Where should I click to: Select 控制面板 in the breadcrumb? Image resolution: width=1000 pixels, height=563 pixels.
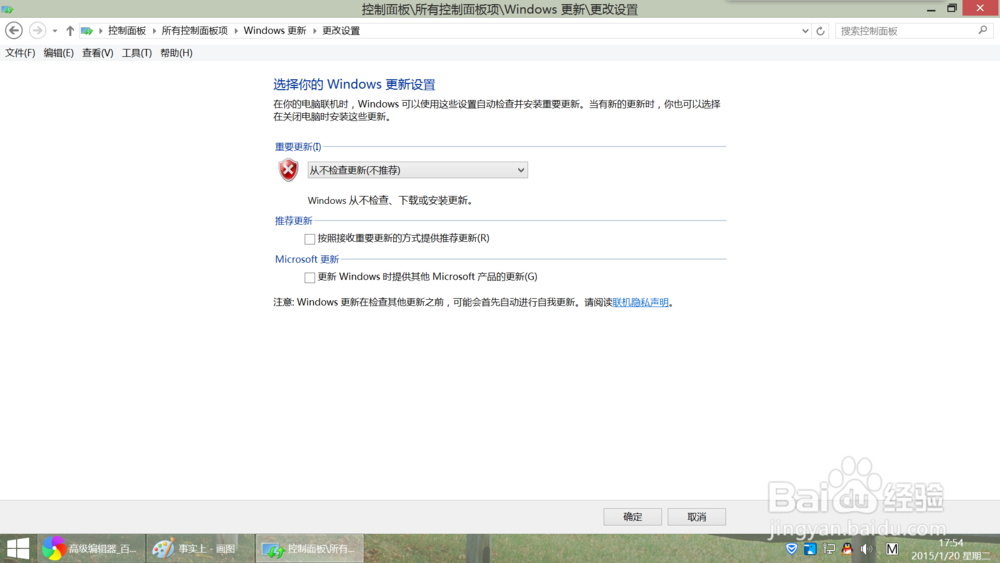click(127, 31)
